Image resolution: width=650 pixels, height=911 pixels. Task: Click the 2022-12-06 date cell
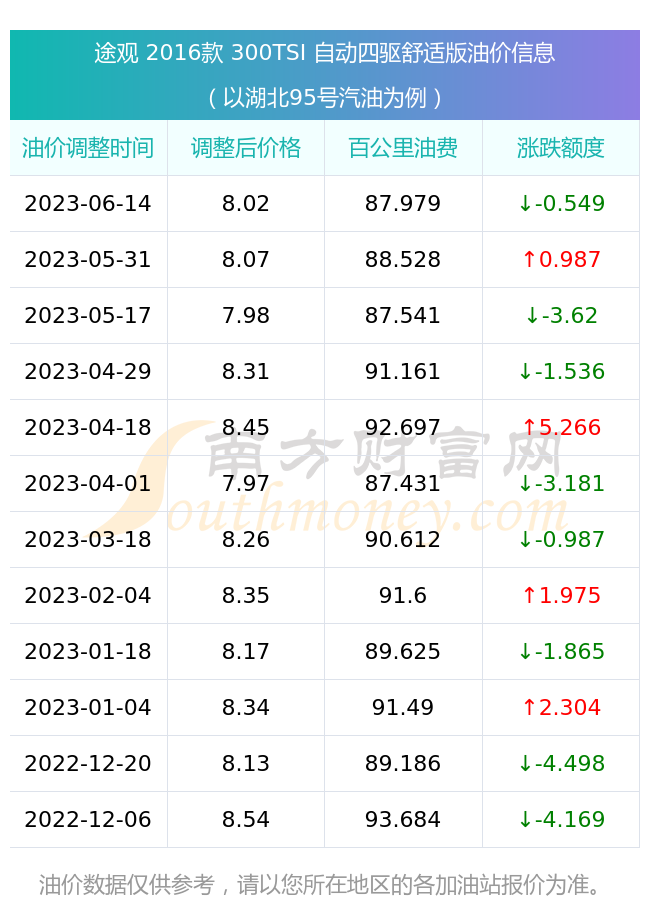(88, 819)
